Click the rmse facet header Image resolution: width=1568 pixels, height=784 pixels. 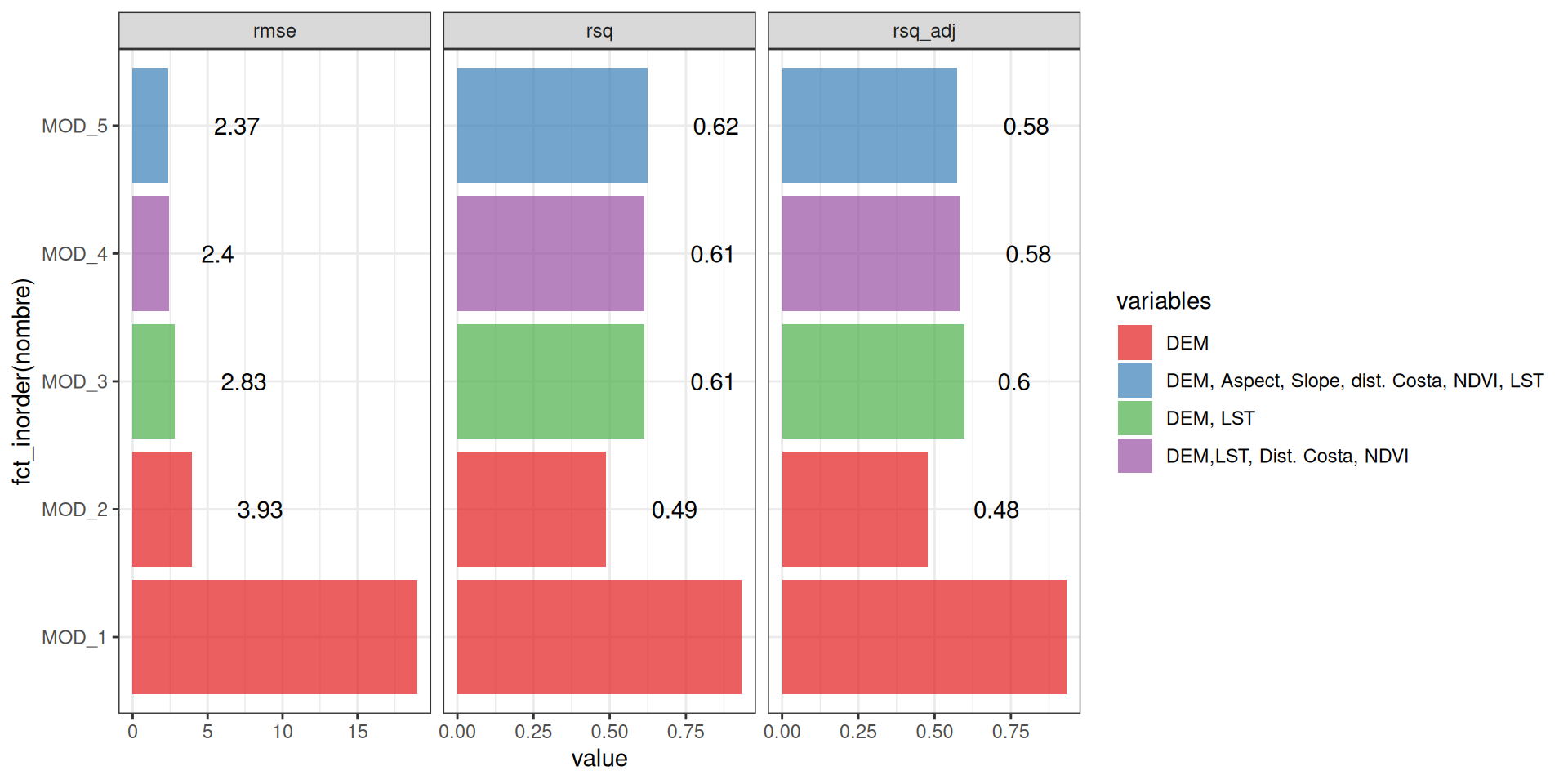[x=274, y=31]
